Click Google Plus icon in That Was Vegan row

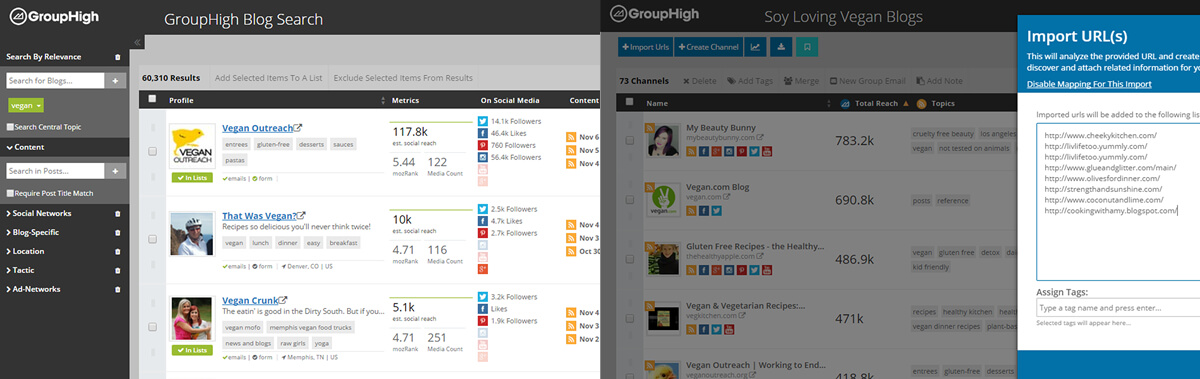(x=483, y=269)
